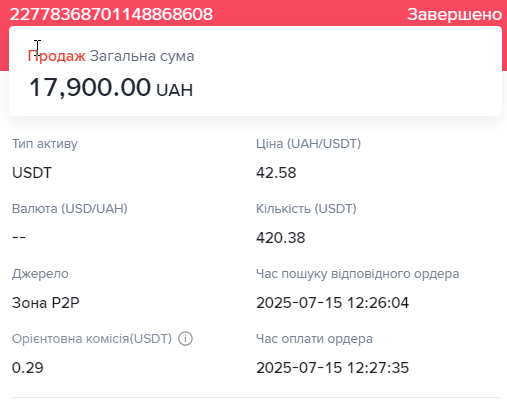The height and width of the screenshot is (400, 507).
Task: Click the Валюта (USD/UAH) label
Action: point(70,209)
